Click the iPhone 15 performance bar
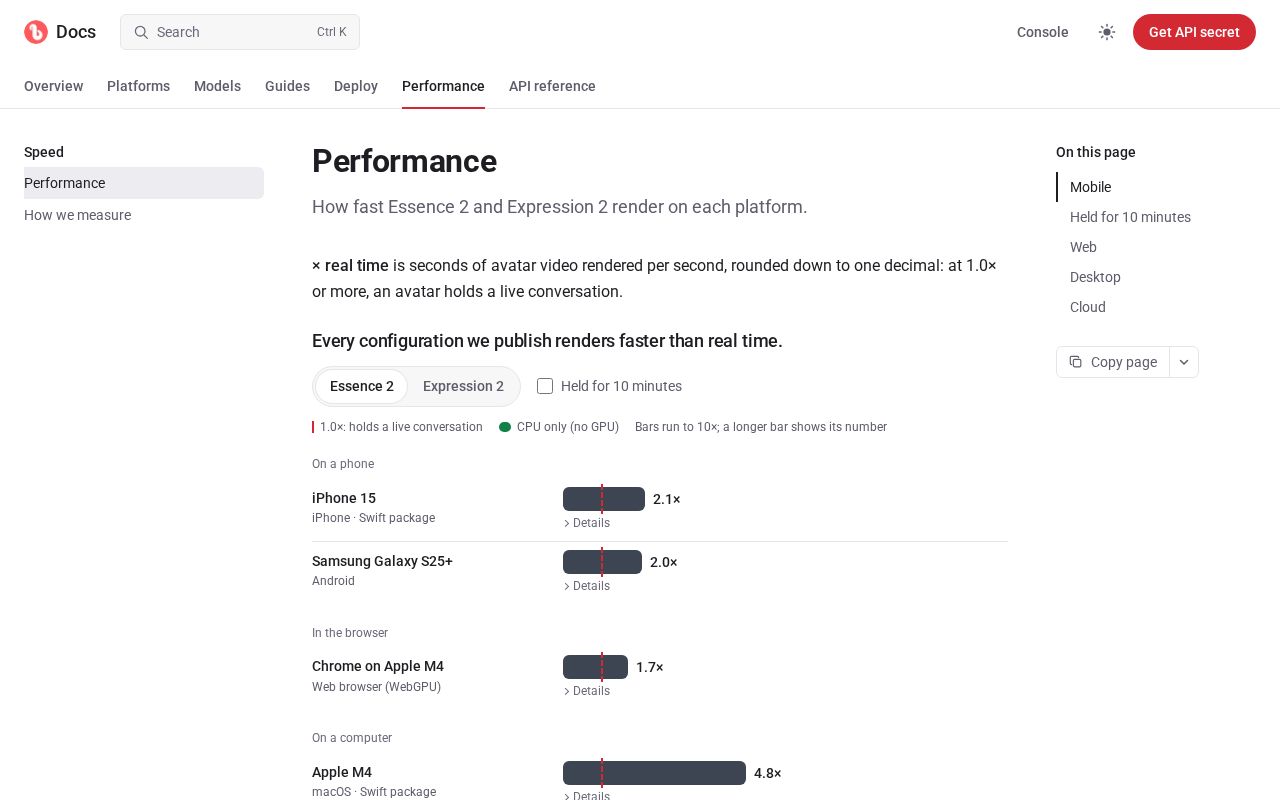 tap(604, 499)
